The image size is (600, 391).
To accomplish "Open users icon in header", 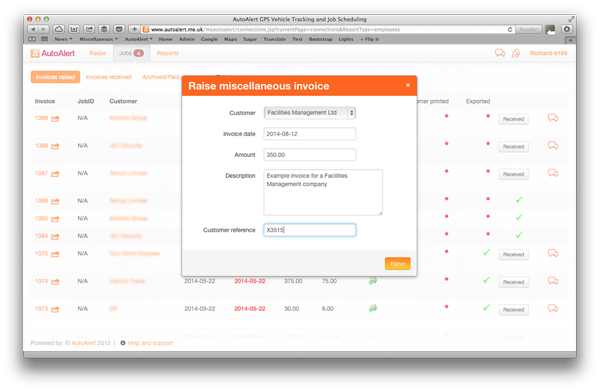I will (516, 53).
